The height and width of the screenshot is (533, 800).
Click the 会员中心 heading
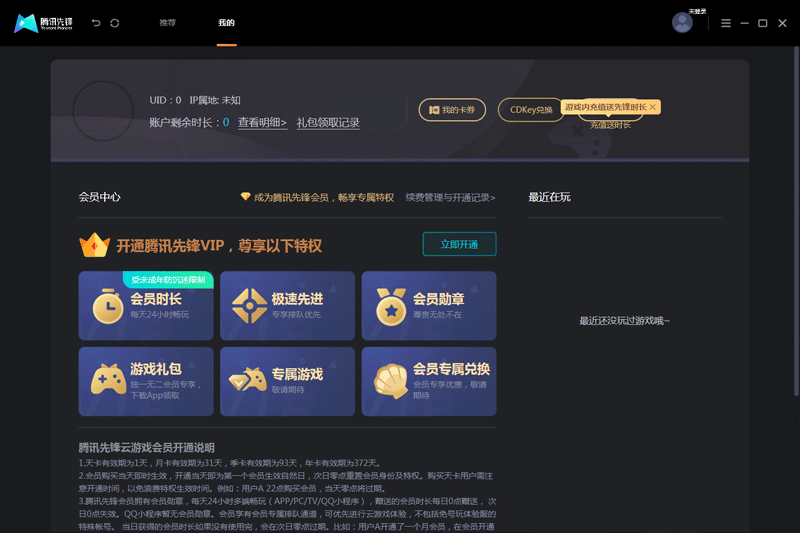click(x=99, y=197)
